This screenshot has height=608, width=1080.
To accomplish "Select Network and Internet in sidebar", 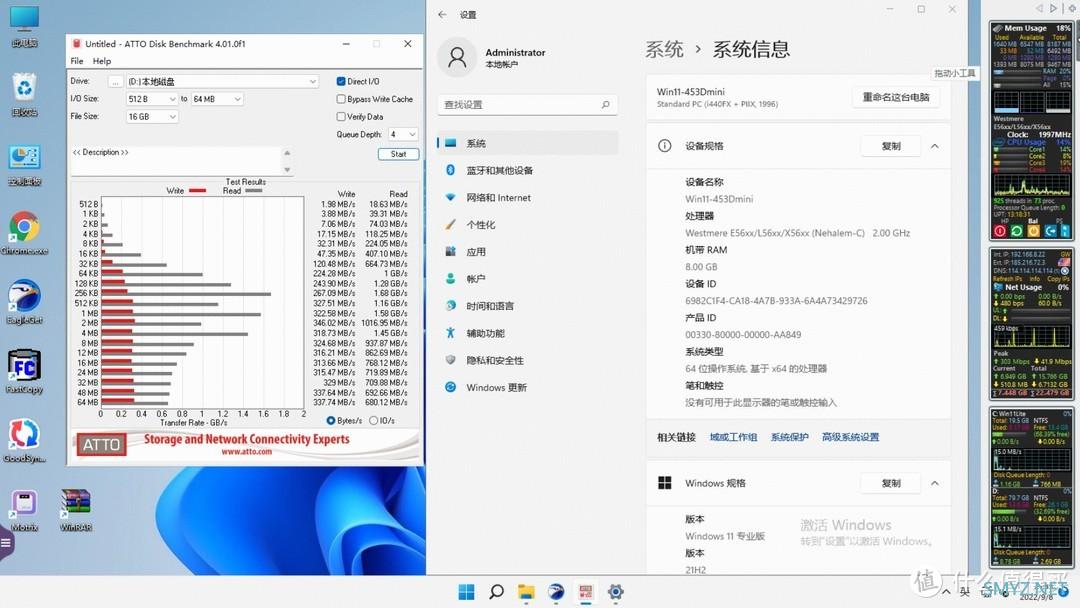I will click(528, 198).
